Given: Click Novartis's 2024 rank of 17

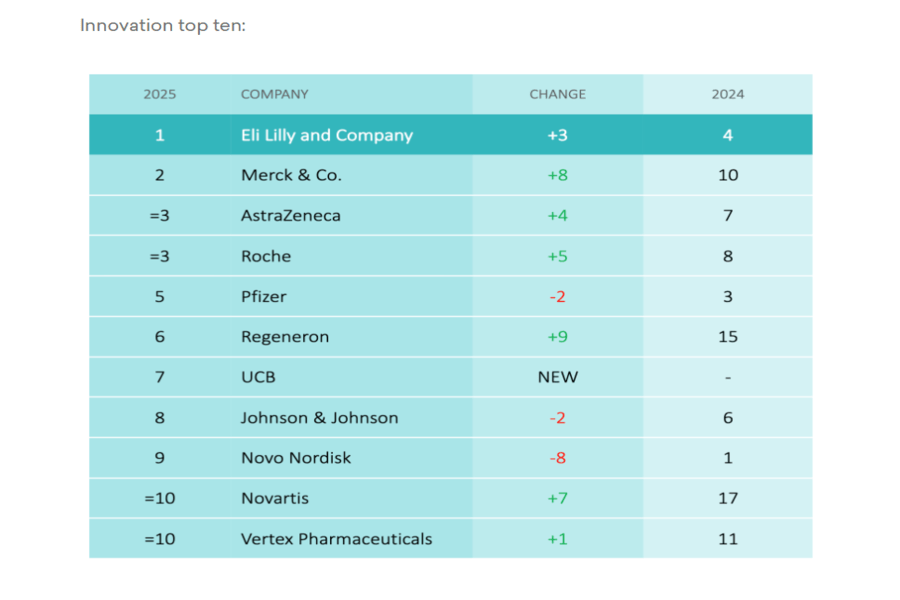Looking at the screenshot, I should (x=727, y=498).
